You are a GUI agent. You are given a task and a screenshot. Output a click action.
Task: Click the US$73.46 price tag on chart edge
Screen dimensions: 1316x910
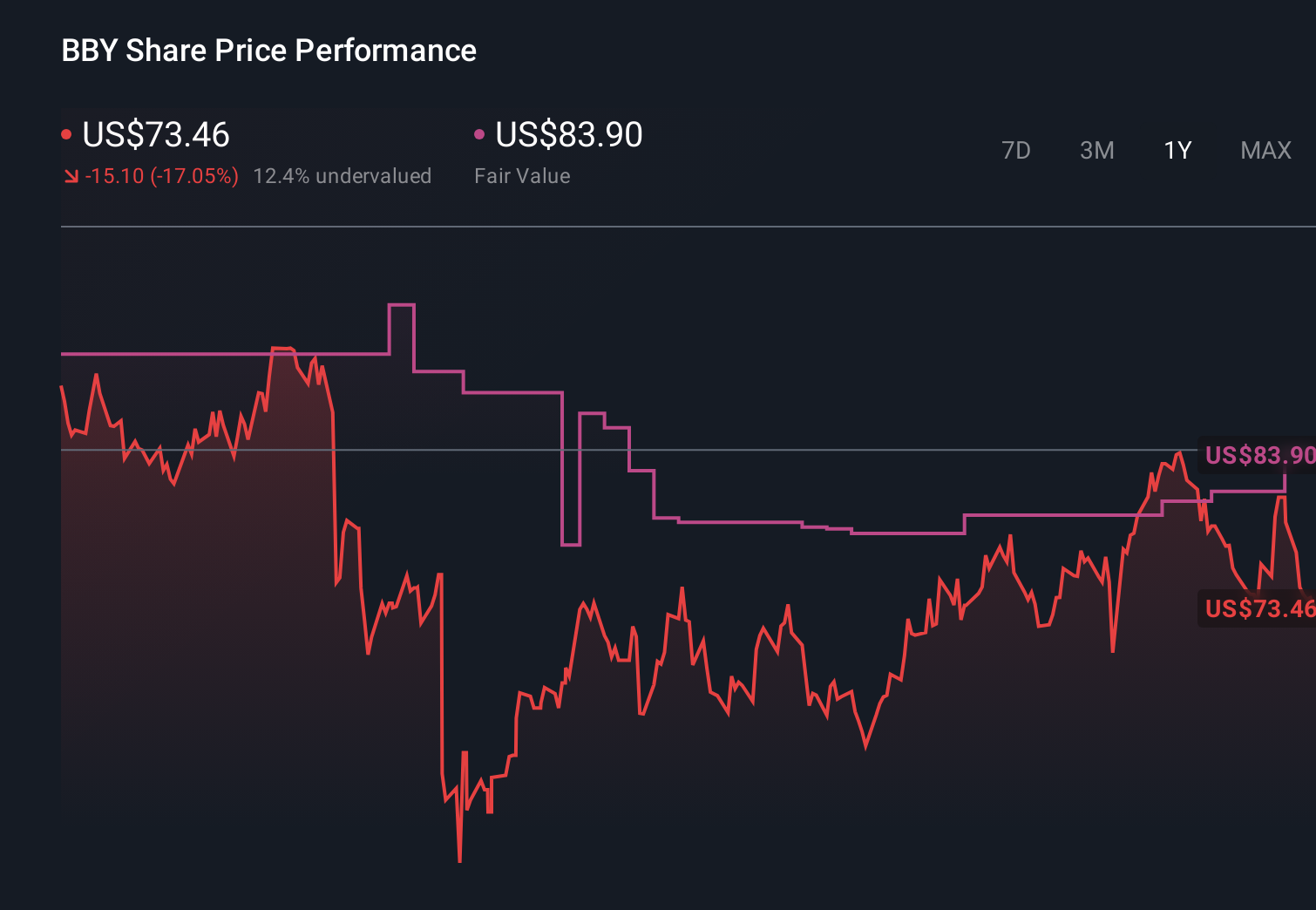pyautogui.click(x=1258, y=608)
